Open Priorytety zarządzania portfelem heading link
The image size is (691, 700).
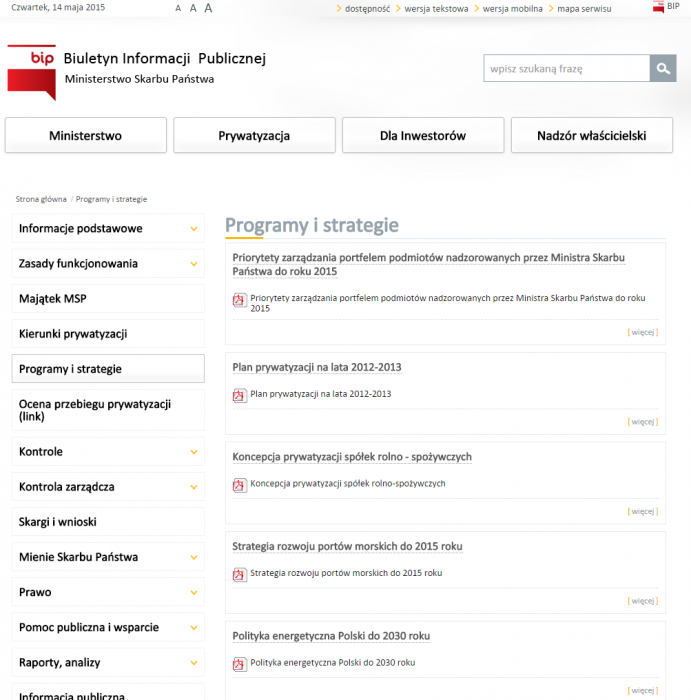tap(429, 264)
